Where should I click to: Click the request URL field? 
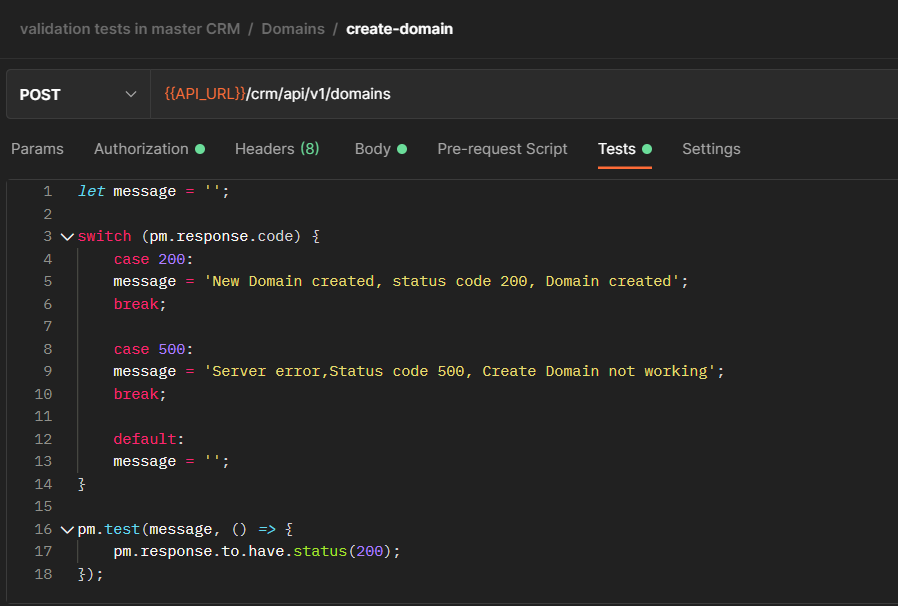coord(400,93)
